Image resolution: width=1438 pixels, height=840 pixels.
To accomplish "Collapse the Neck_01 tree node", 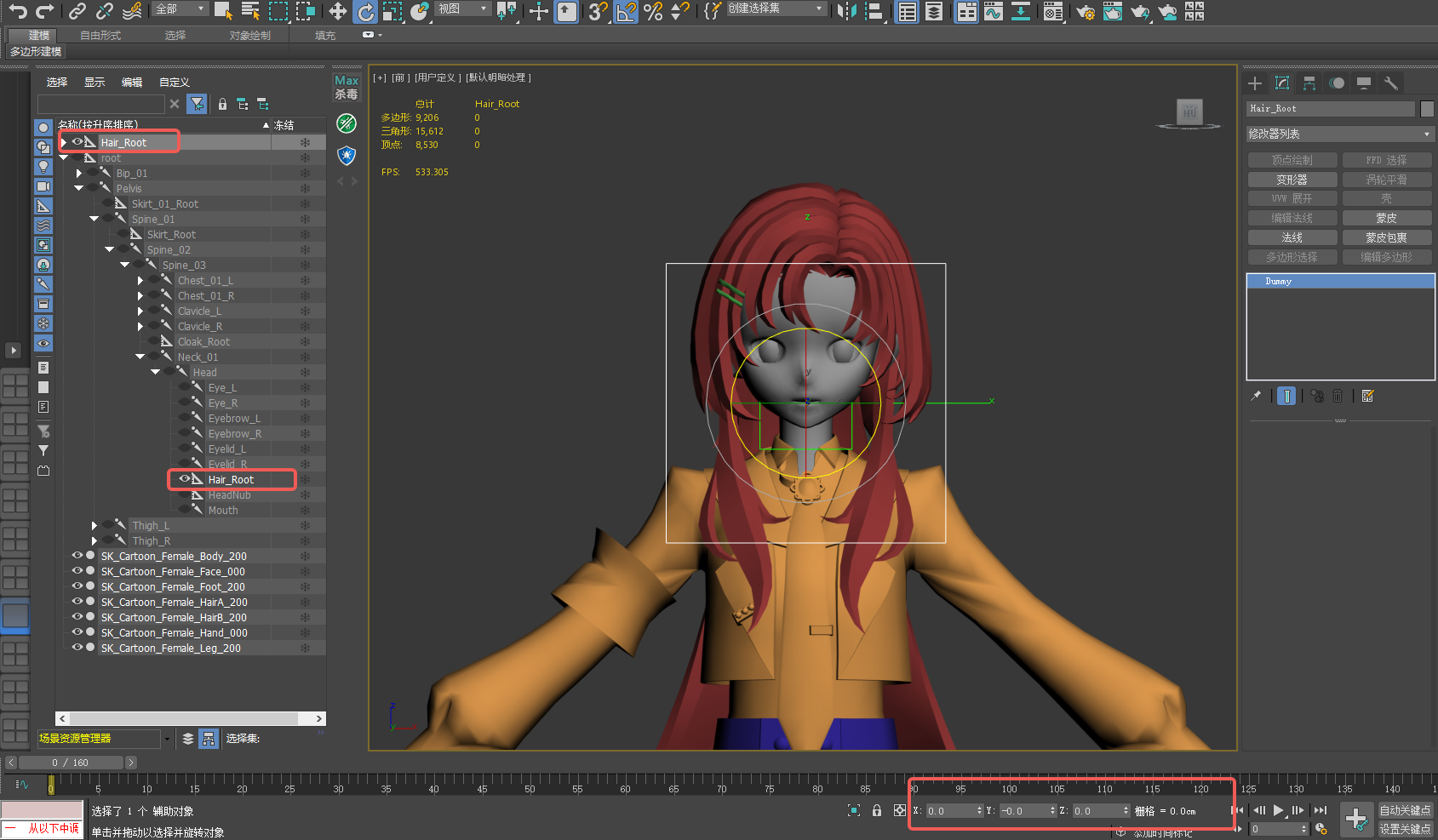I will (140, 357).
